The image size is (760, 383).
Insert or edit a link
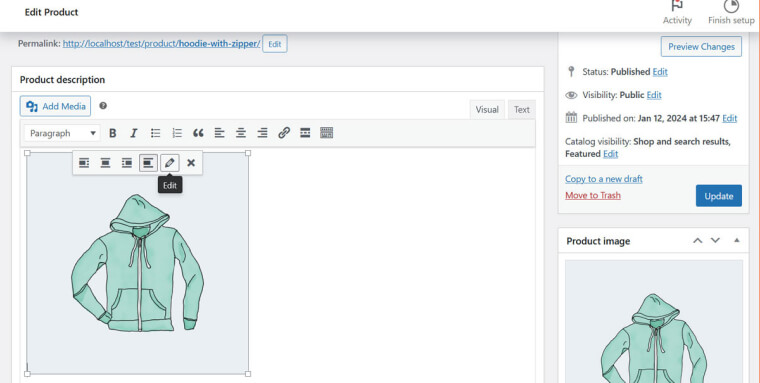pos(284,133)
